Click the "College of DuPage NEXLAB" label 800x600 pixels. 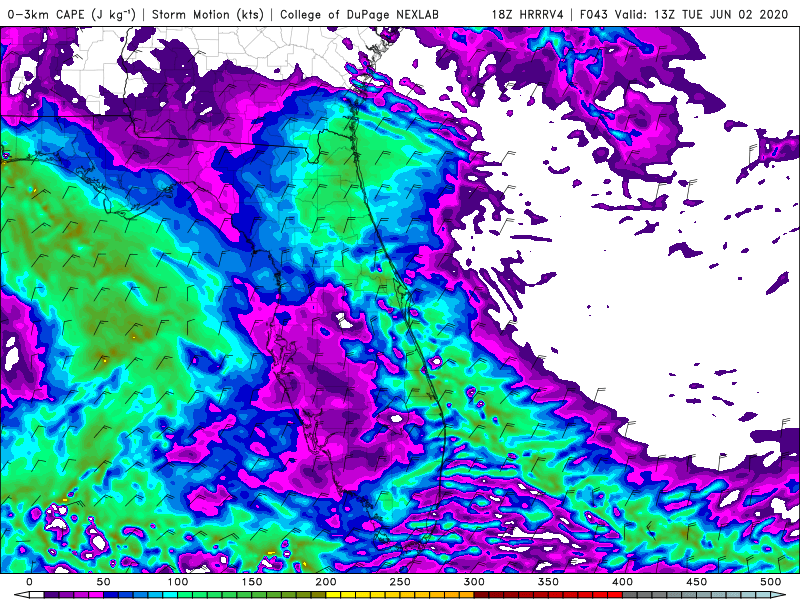point(359,14)
